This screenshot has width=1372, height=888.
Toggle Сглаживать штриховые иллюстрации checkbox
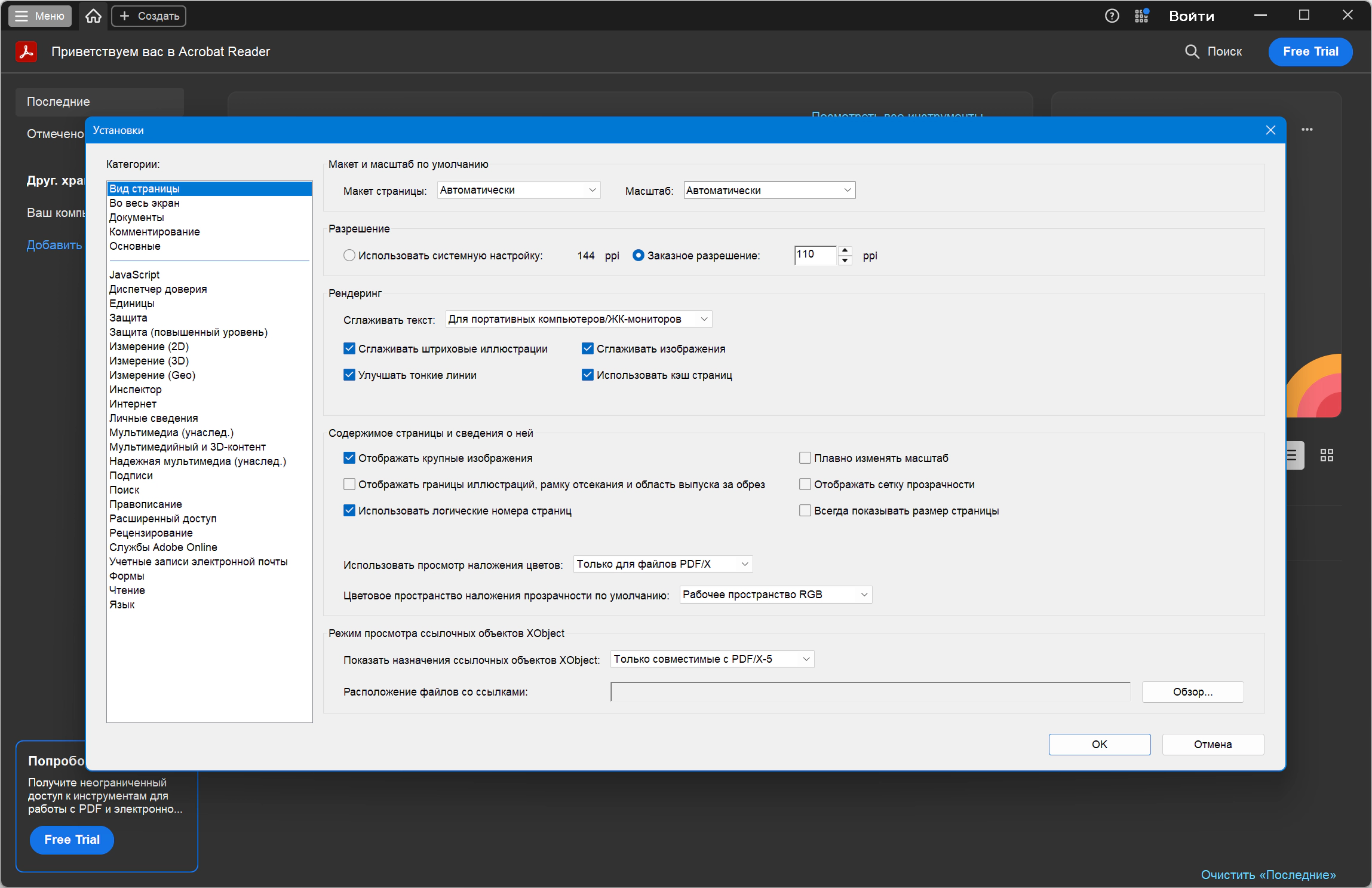click(x=349, y=348)
